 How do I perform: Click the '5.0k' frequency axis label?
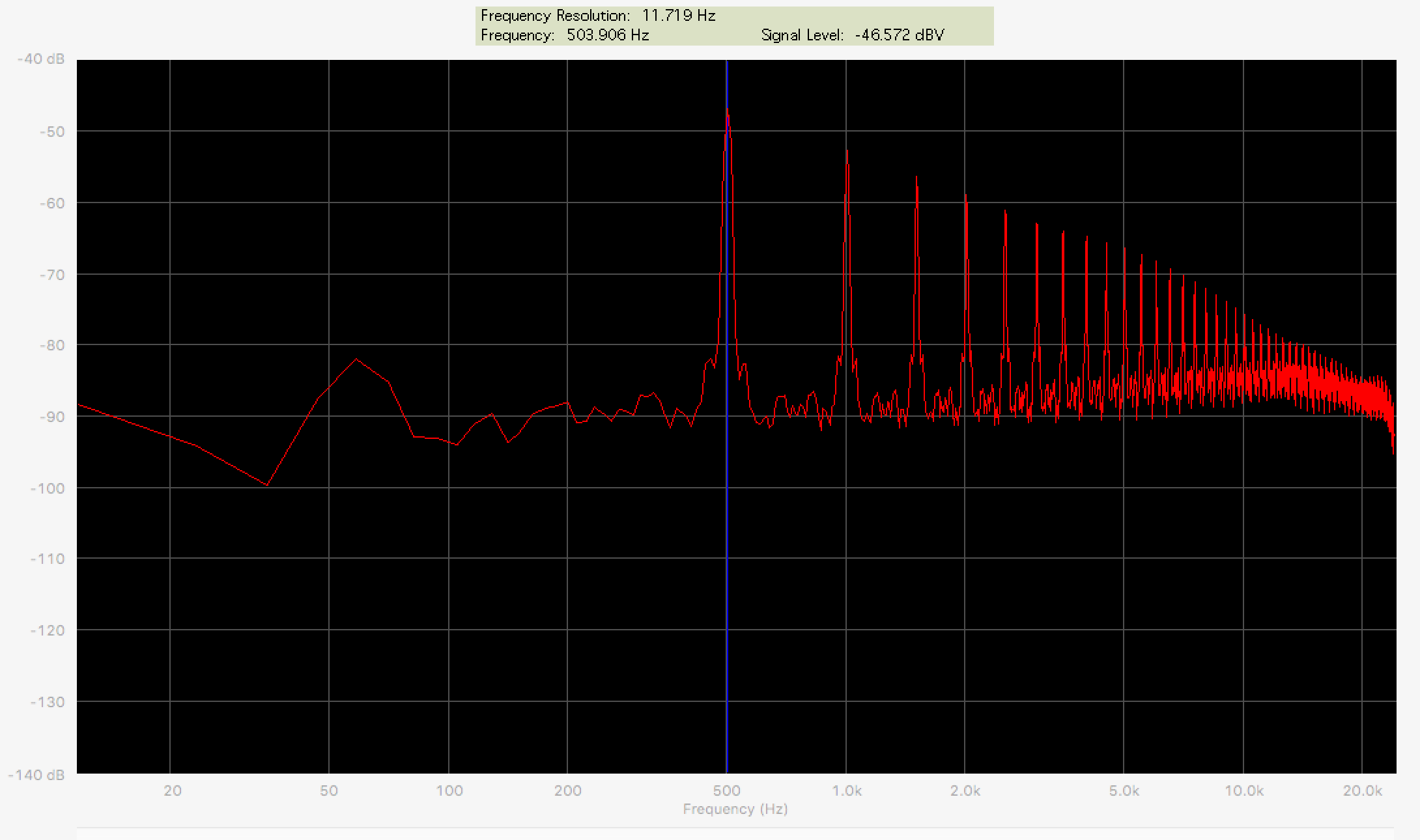click(x=1124, y=791)
